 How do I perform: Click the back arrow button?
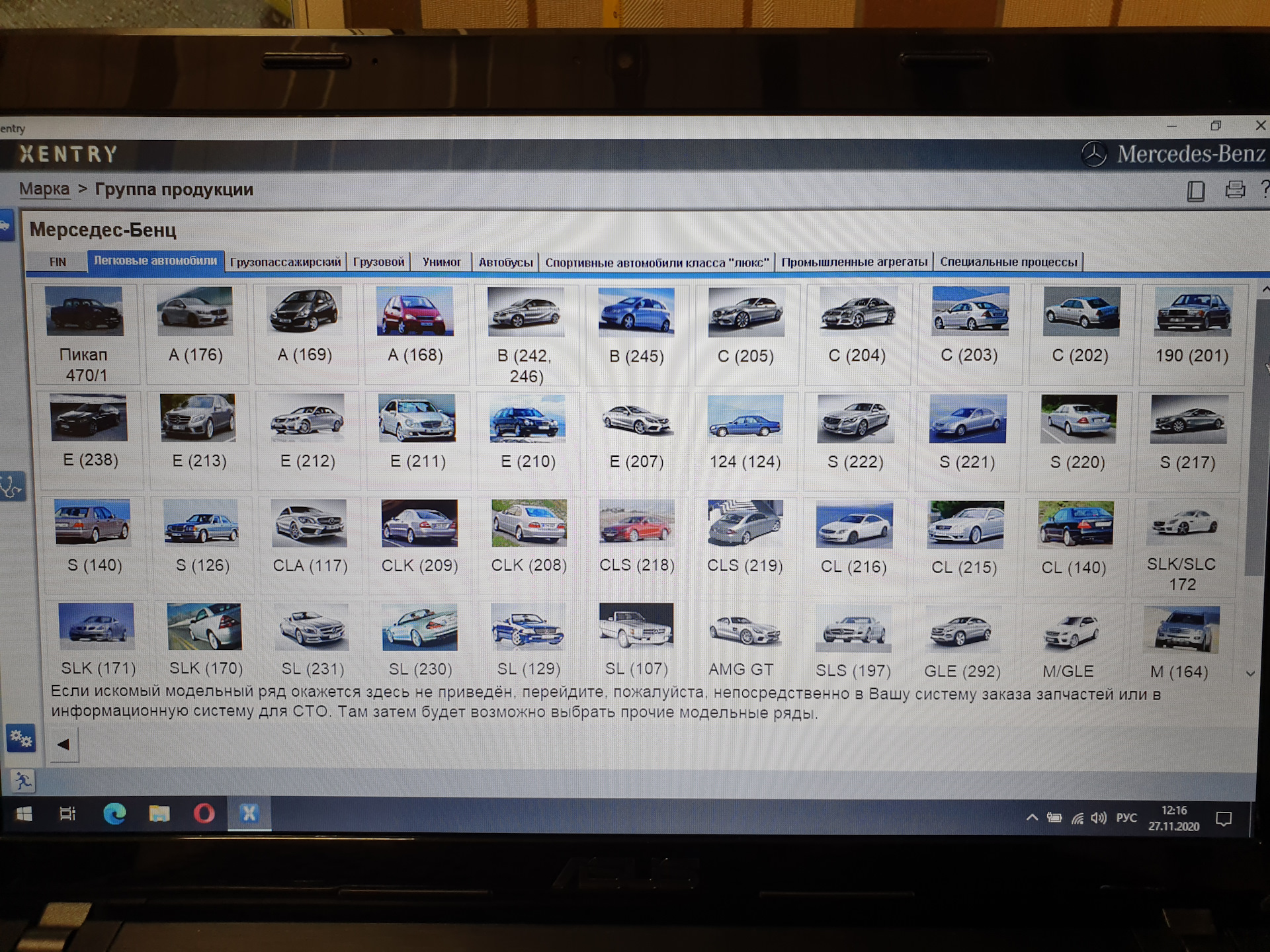click(x=64, y=745)
